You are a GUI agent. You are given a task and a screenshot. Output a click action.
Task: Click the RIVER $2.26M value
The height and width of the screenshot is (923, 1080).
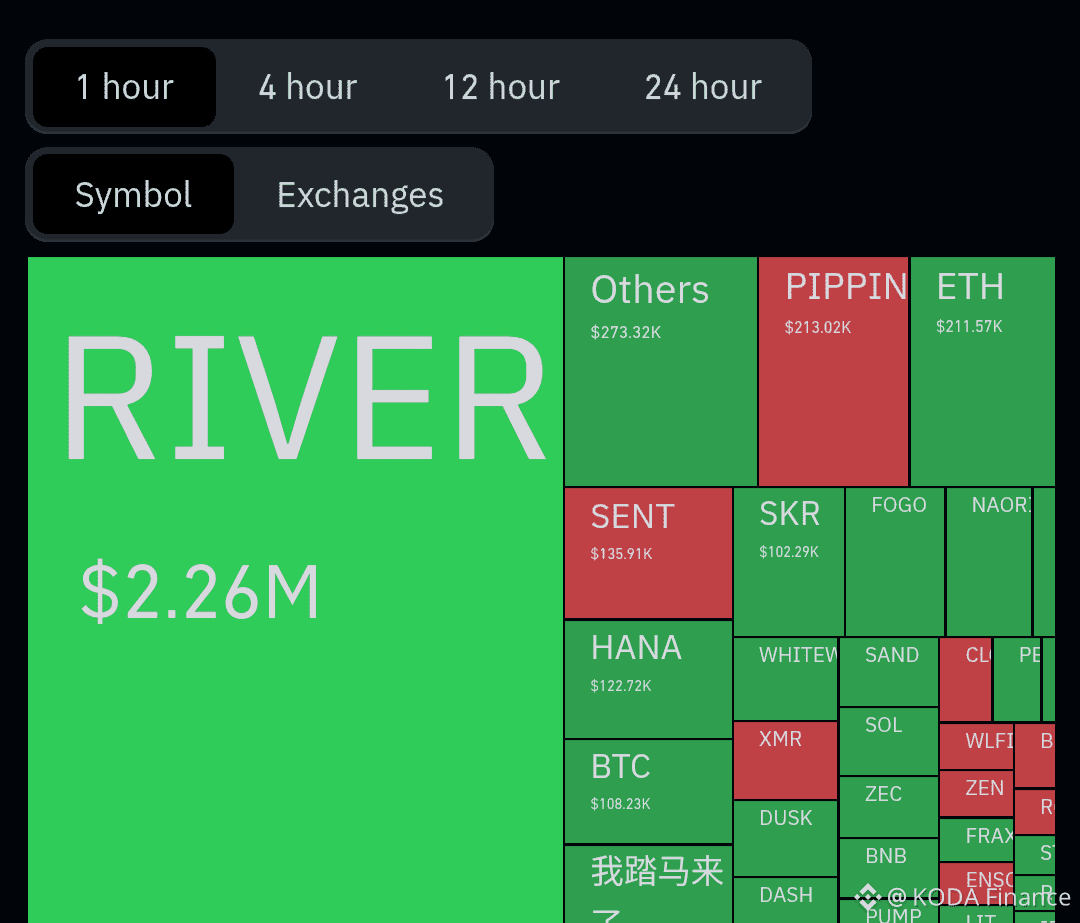[200, 592]
